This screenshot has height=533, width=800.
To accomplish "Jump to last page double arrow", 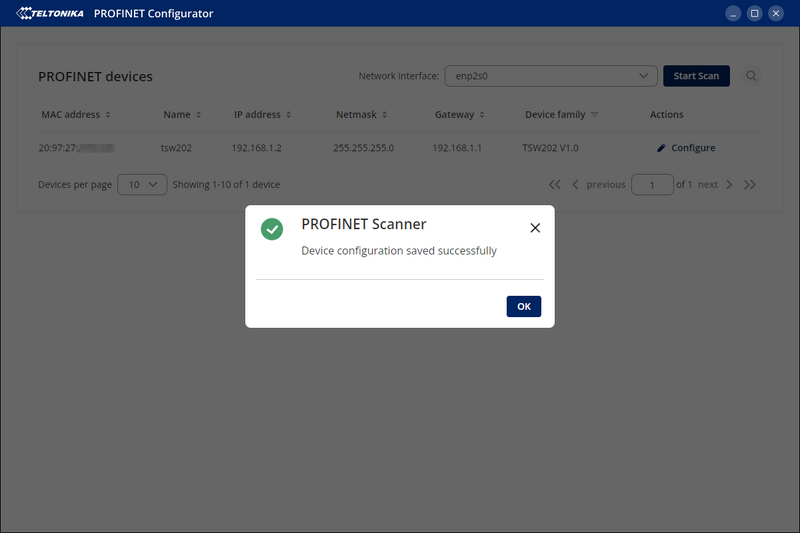I will [750, 185].
